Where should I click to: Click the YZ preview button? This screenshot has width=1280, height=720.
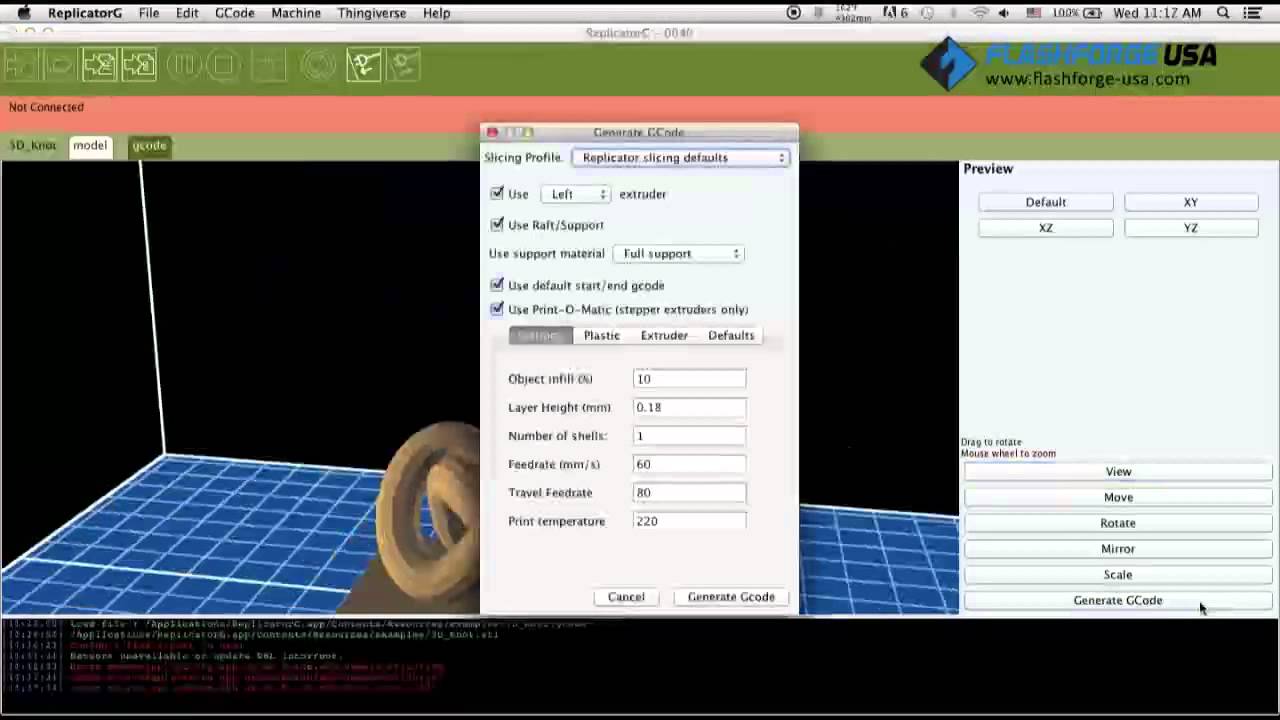click(1191, 228)
